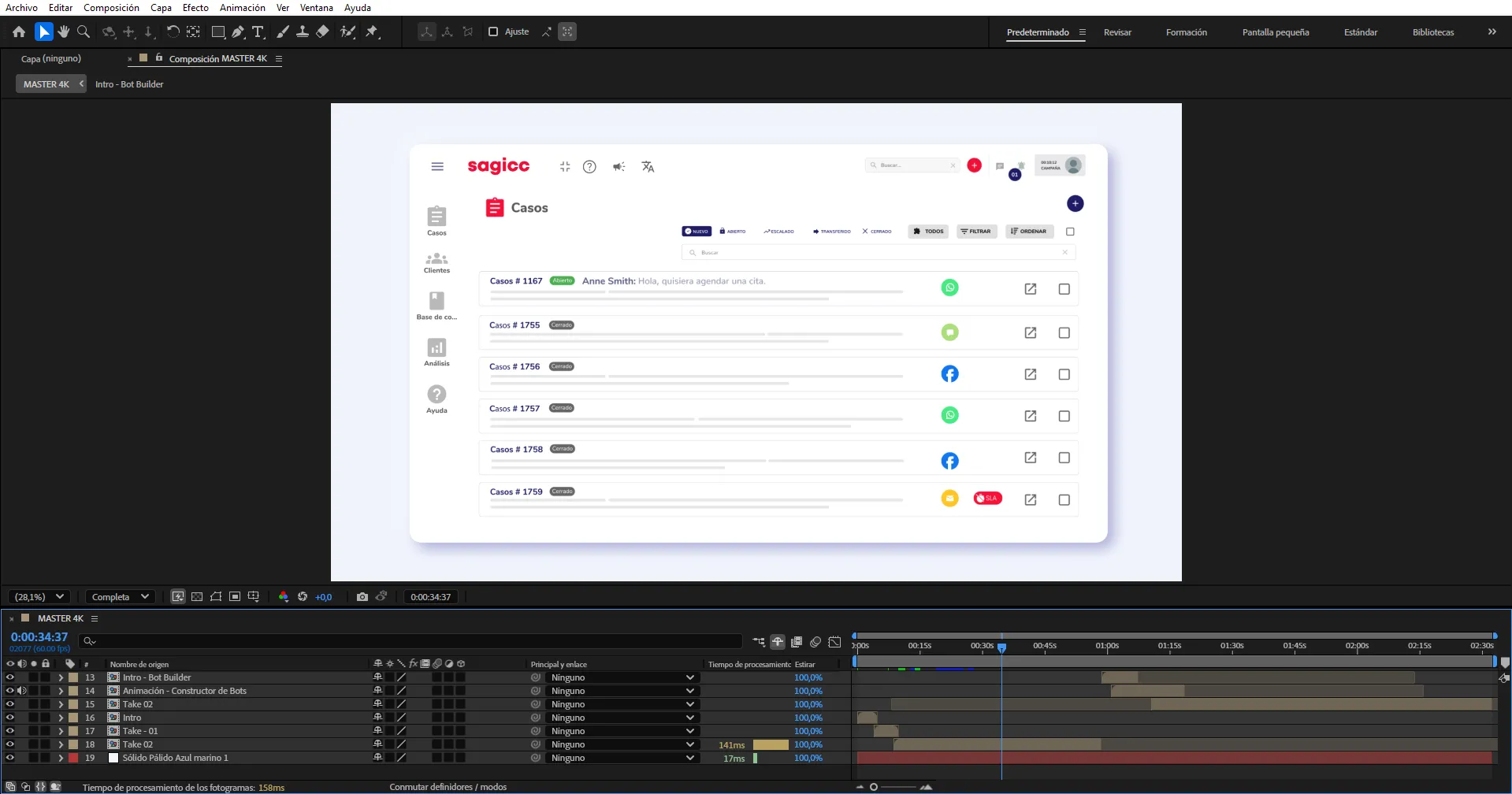Screen dimensions: 1512x794
Task: Toggle mask and shape path visibility
Action: (x=216, y=597)
